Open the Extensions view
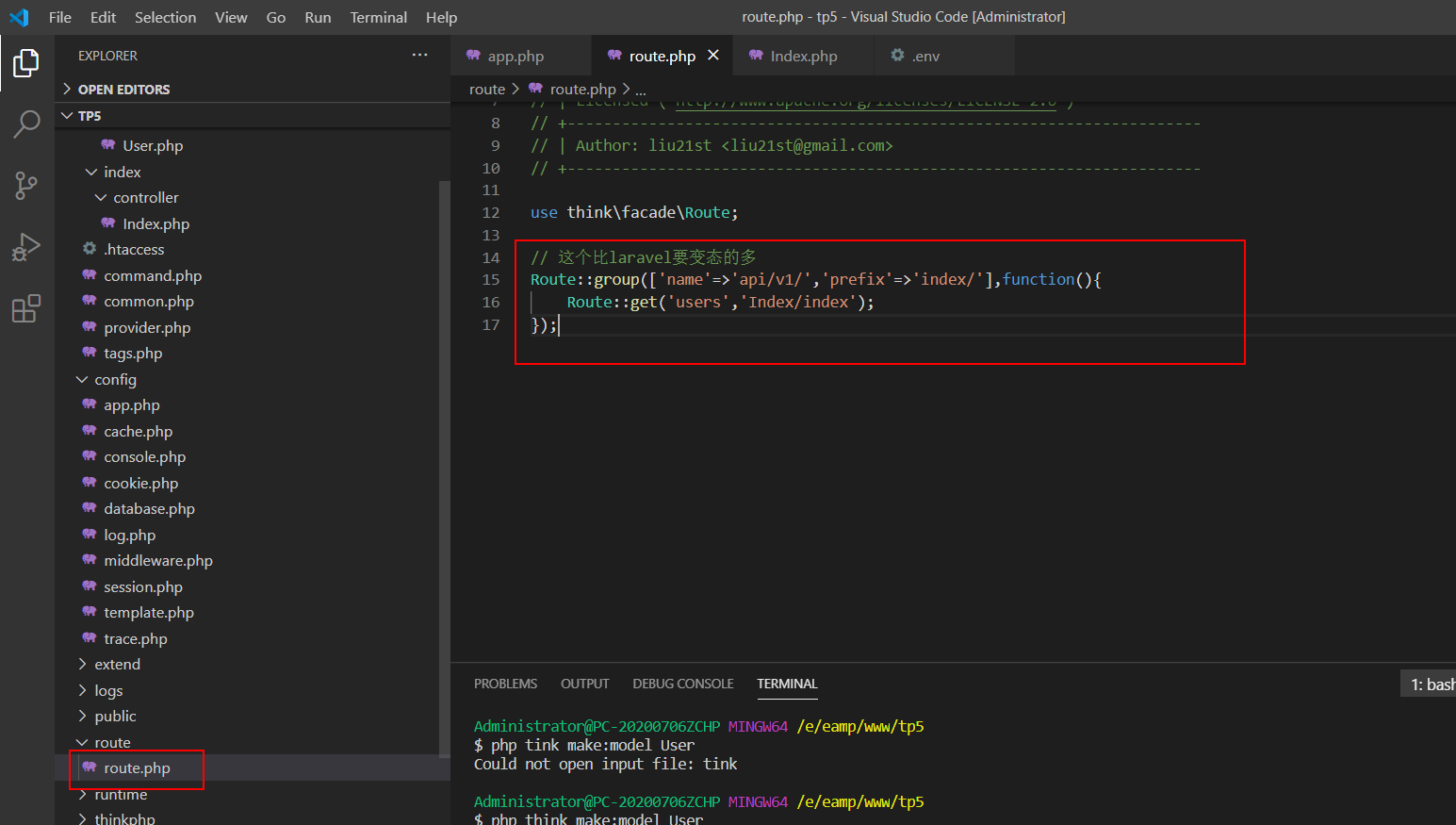The image size is (1456, 825). tap(26, 308)
